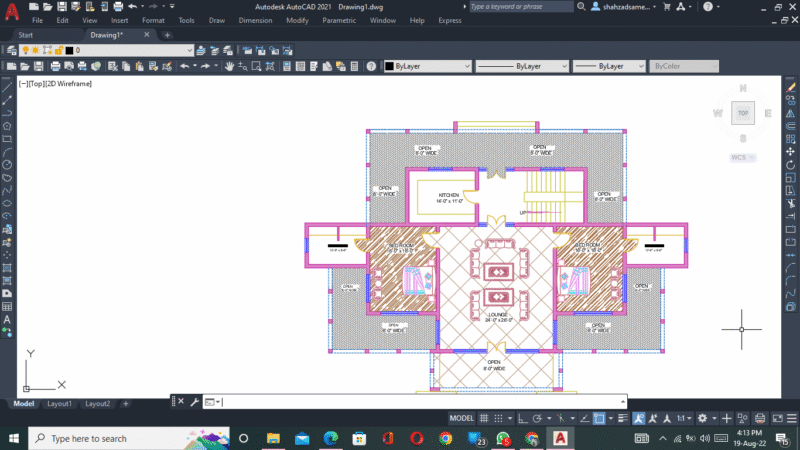Select the Move tool in Modify toolbar

click(790, 152)
